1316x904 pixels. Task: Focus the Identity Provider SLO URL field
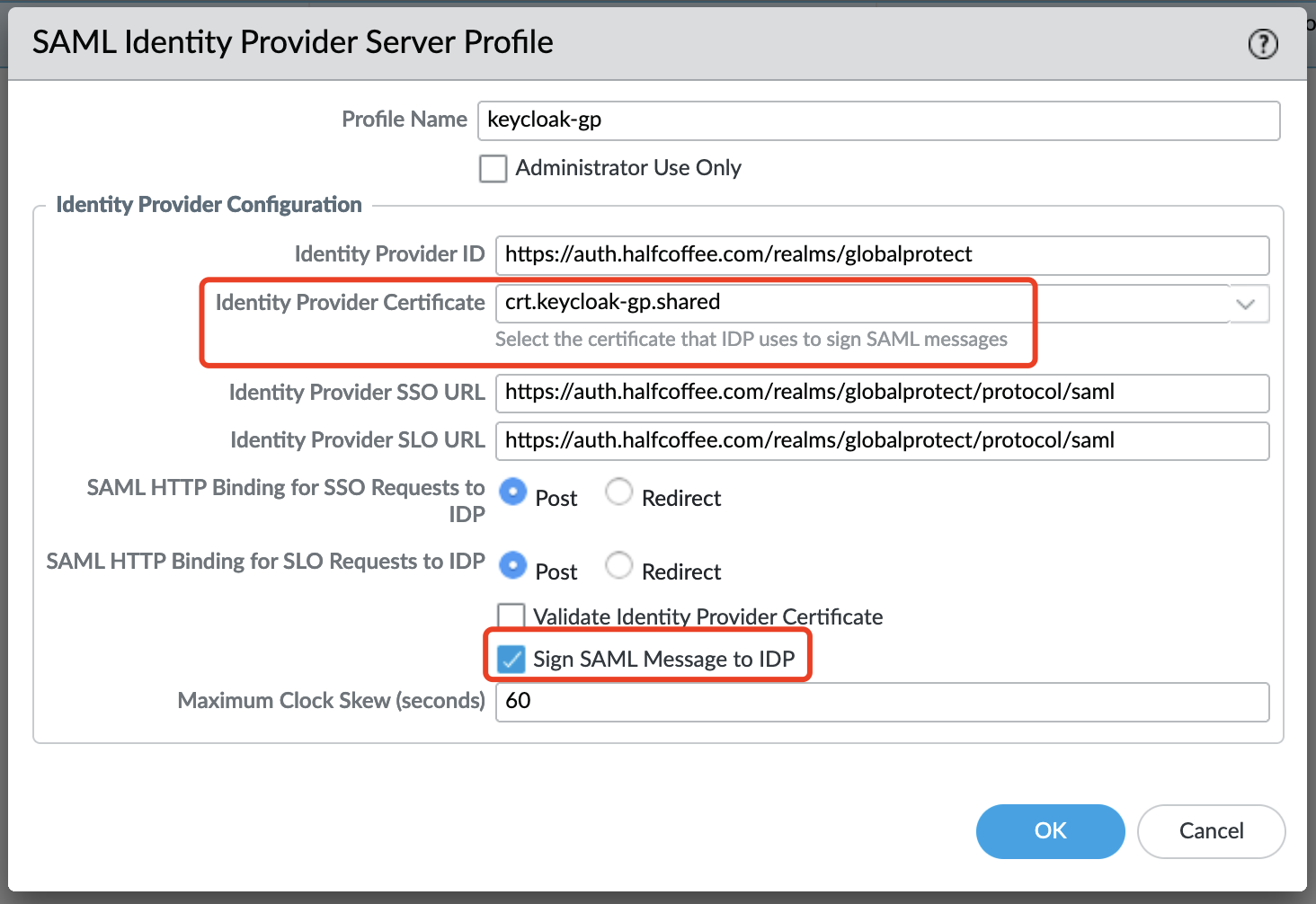[x=882, y=441]
